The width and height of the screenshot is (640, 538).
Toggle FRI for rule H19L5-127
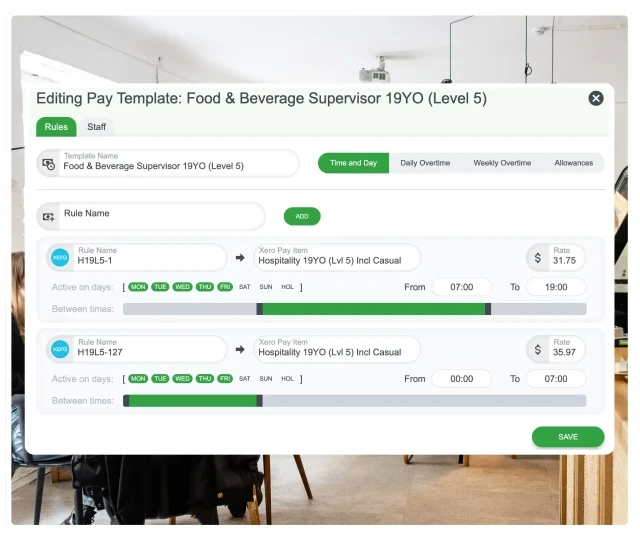[x=225, y=379]
